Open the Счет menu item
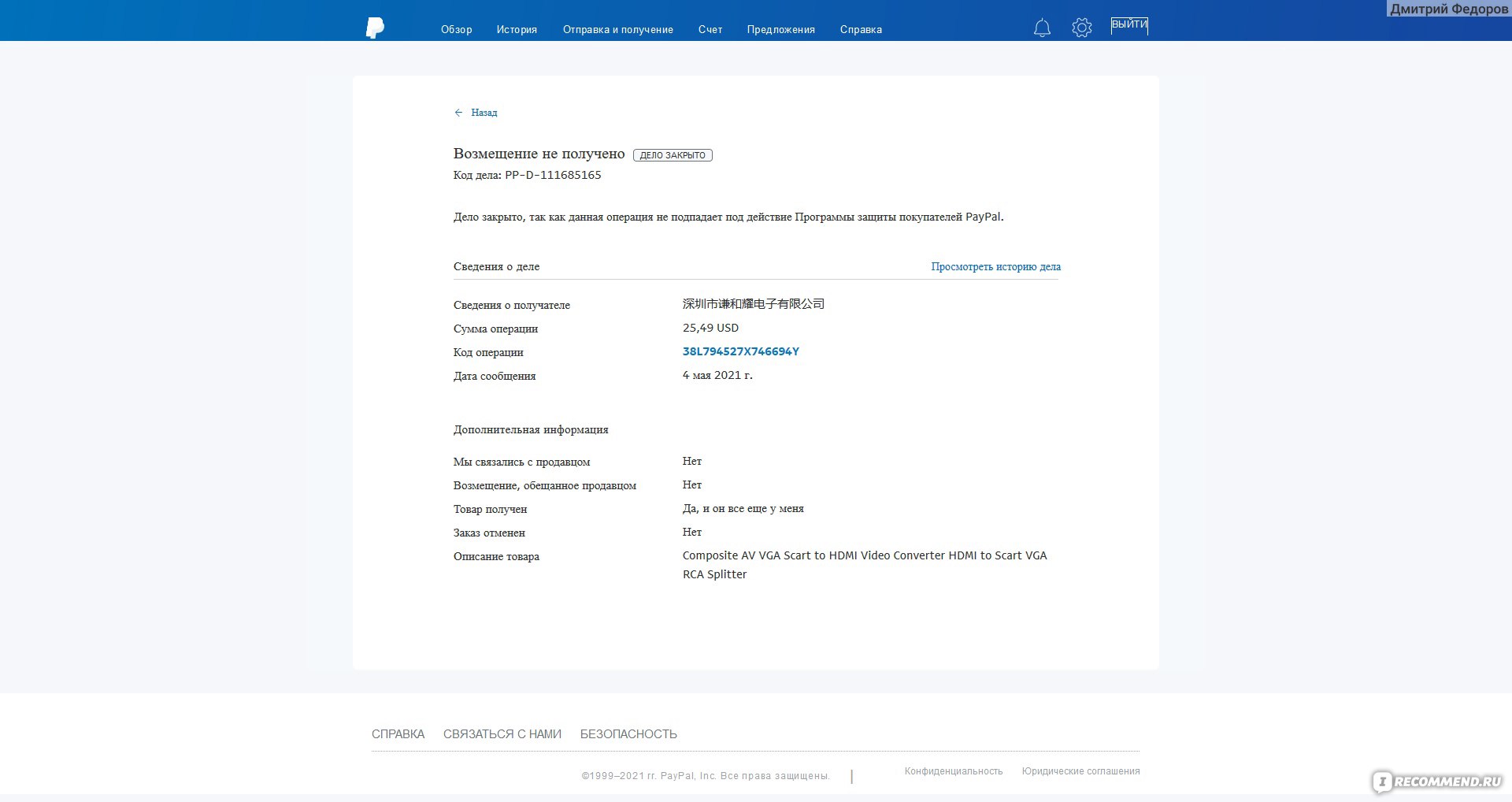Viewport: 1512px width, 802px height. (x=710, y=29)
